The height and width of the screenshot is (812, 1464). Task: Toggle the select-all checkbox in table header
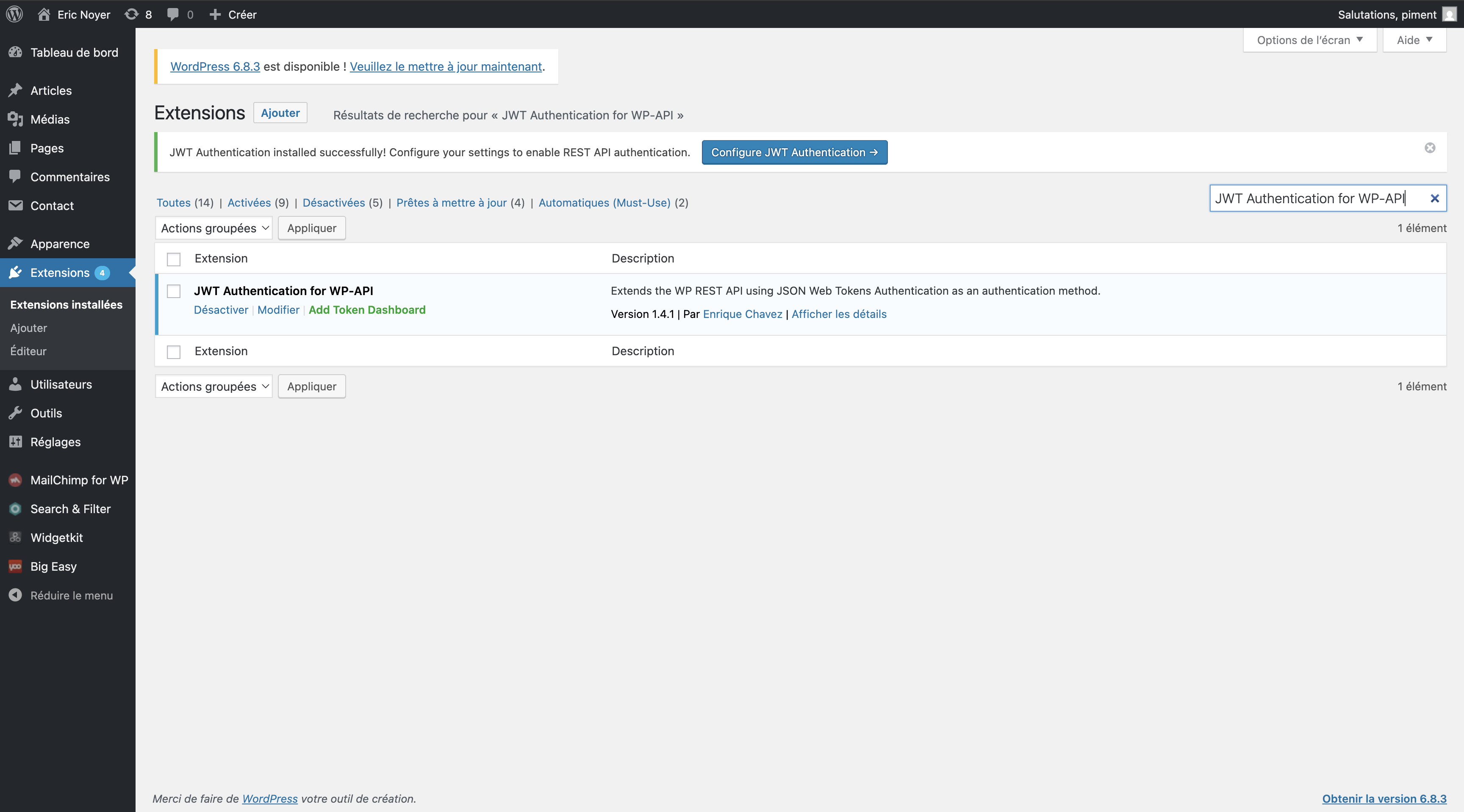pos(174,260)
